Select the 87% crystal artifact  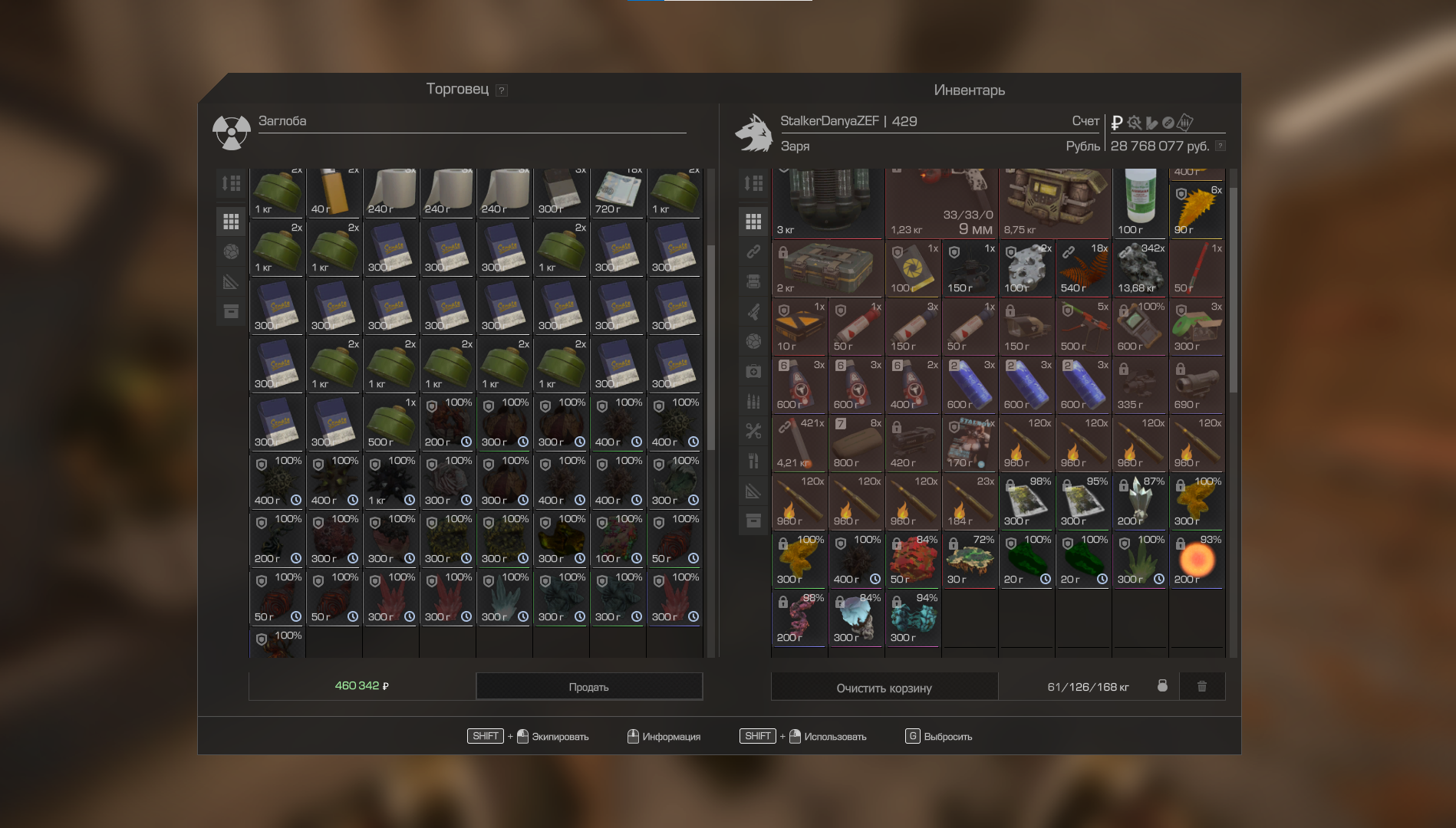tap(1140, 501)
